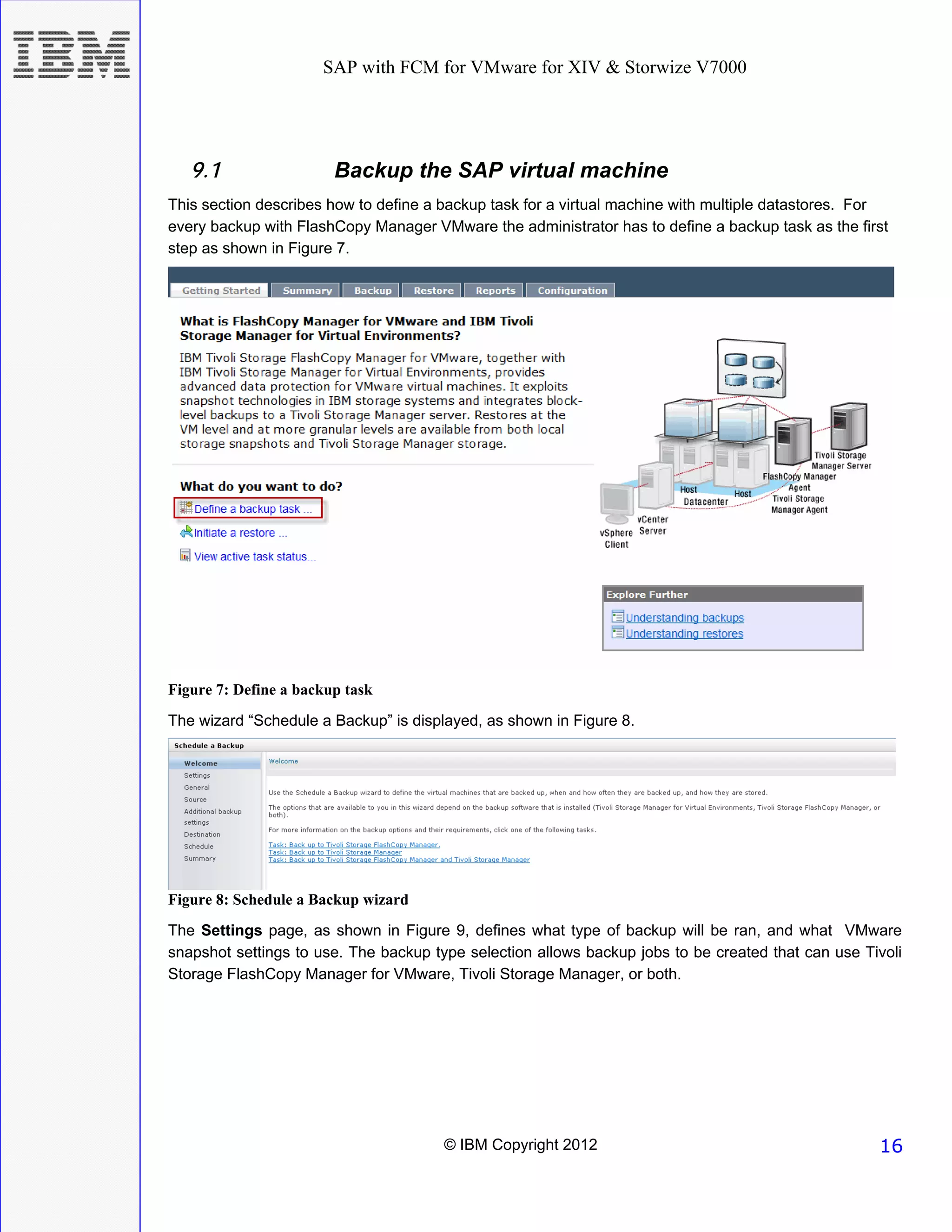Viewport: 952px width, 1232px height.
Task: Open the Understanding backups link
Action: coord(685,618)
